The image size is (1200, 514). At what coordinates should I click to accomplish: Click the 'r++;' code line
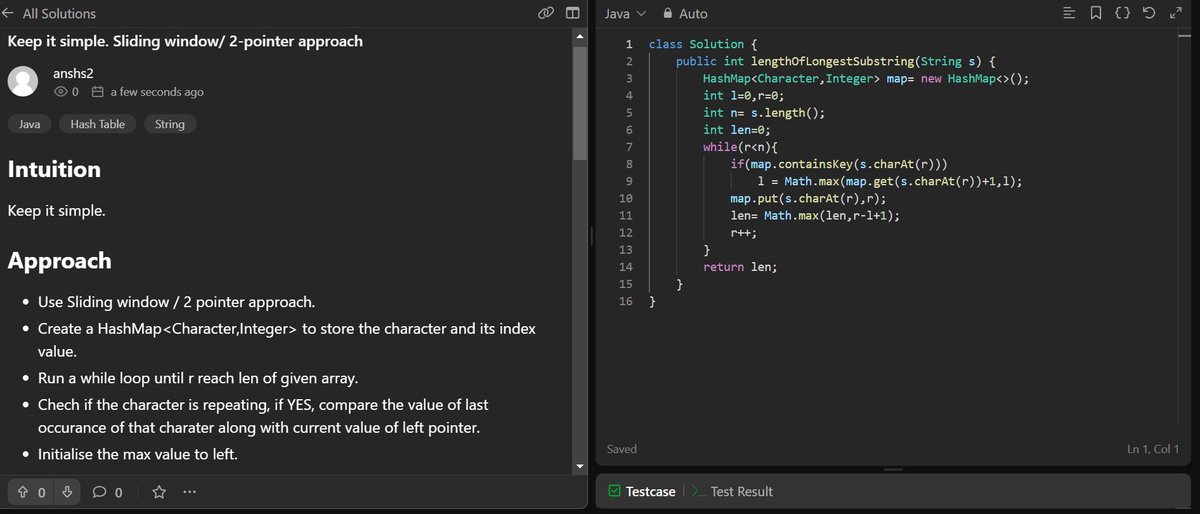coord(743,232)
